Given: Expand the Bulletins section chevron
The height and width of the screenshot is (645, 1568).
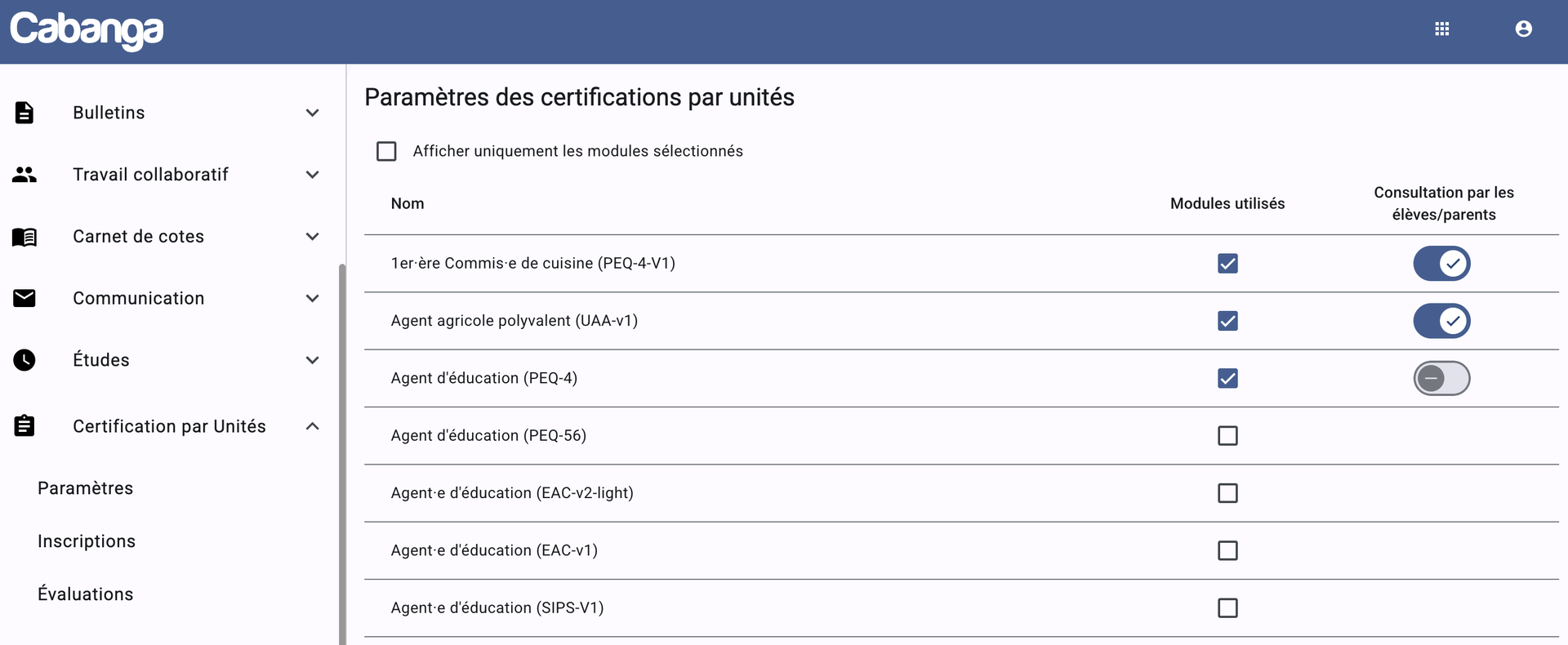Looking at the screenshot, I should click(312, 113).
